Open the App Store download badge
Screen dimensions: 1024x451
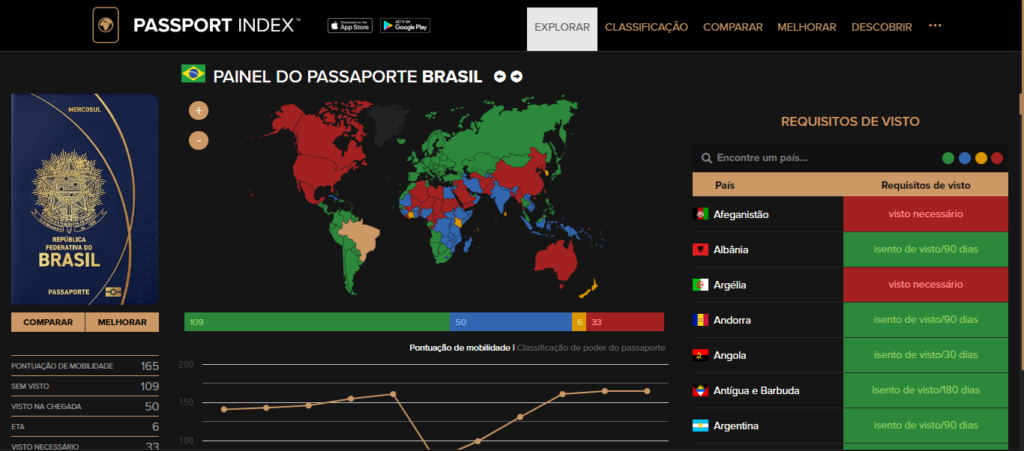coord(349,26)
